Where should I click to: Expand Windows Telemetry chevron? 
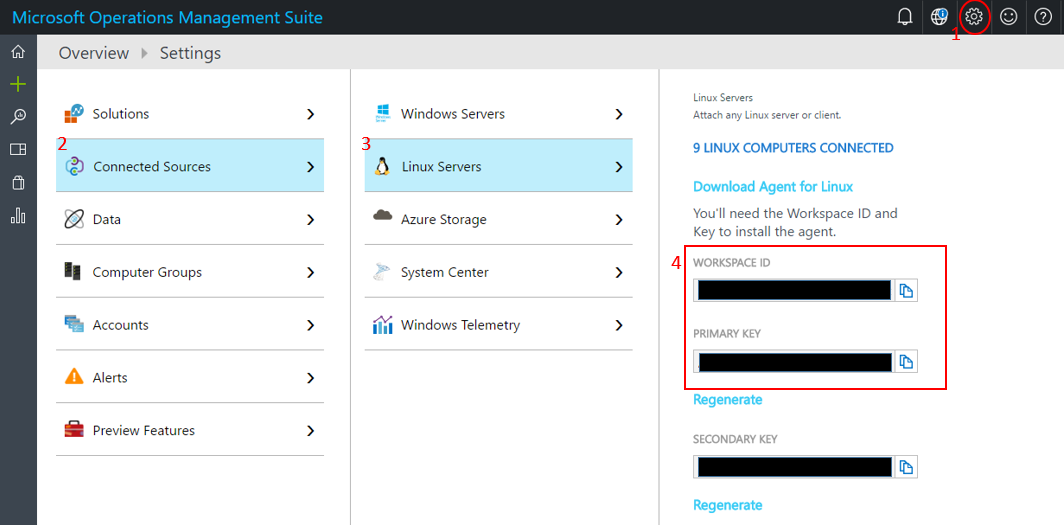619,326
